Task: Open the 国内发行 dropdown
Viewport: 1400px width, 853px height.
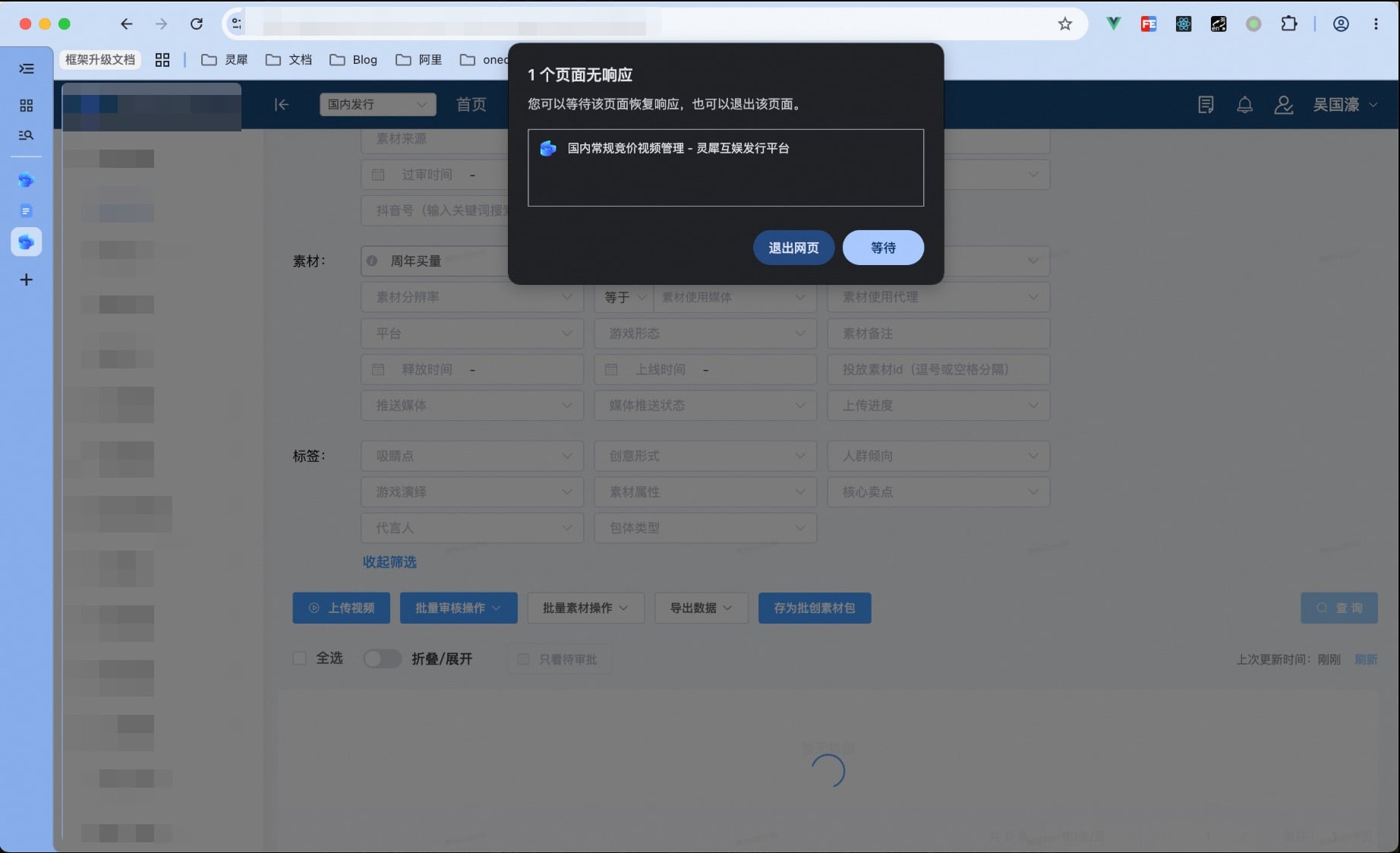Action: point(378,105)
